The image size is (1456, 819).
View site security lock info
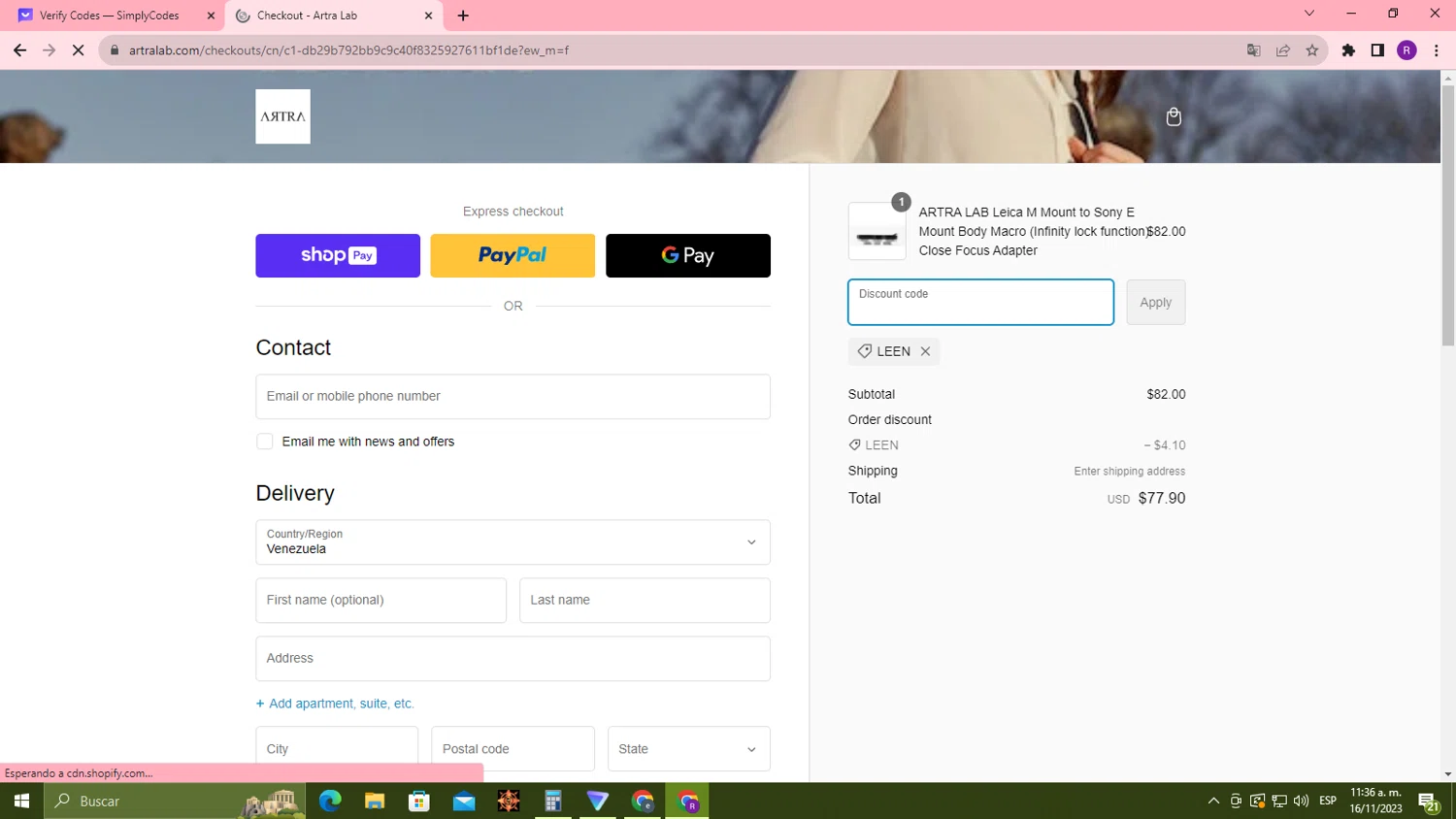[115, 50]
